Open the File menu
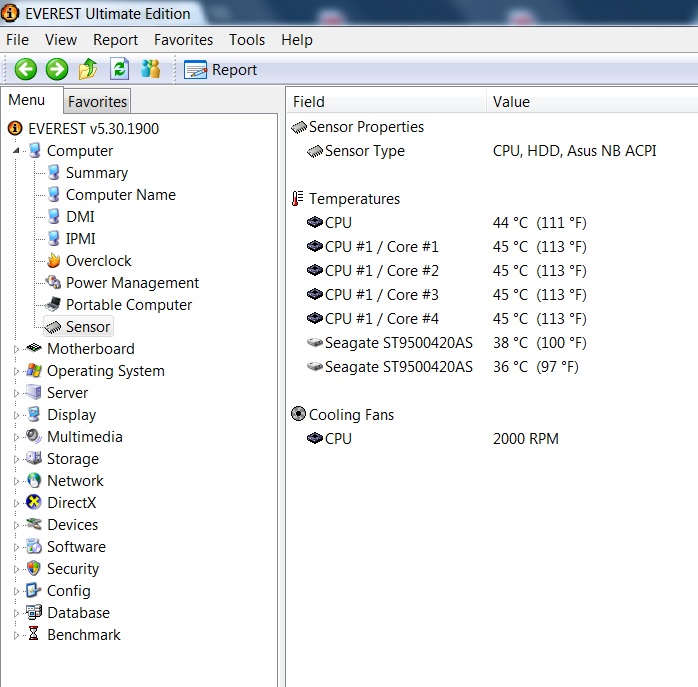The image size is (698, 687). [17, 40]
